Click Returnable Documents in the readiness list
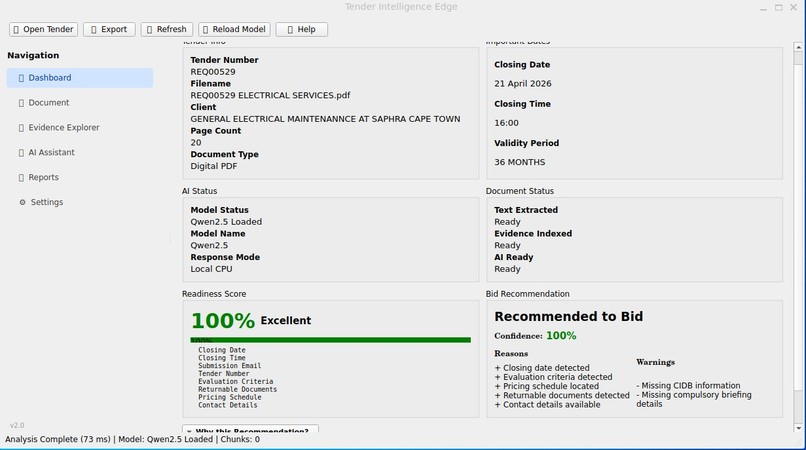This screenshot has width=806, height=450. tap(237, 390)
